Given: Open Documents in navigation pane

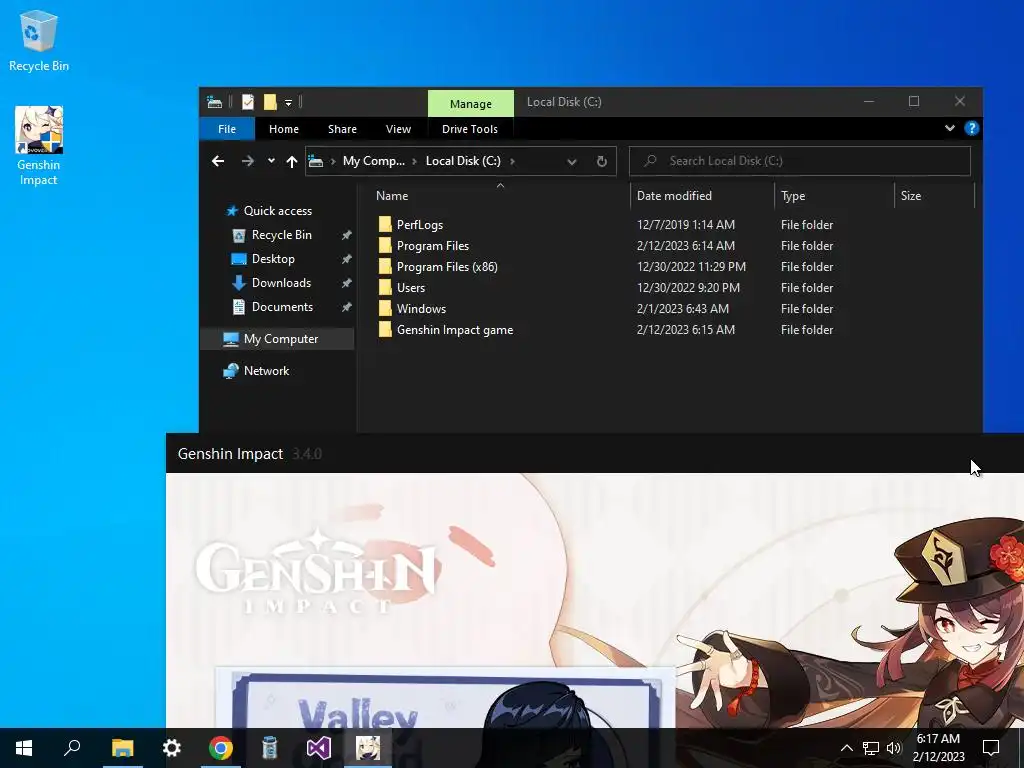Looking at the screenshot, I should point(282,307).
